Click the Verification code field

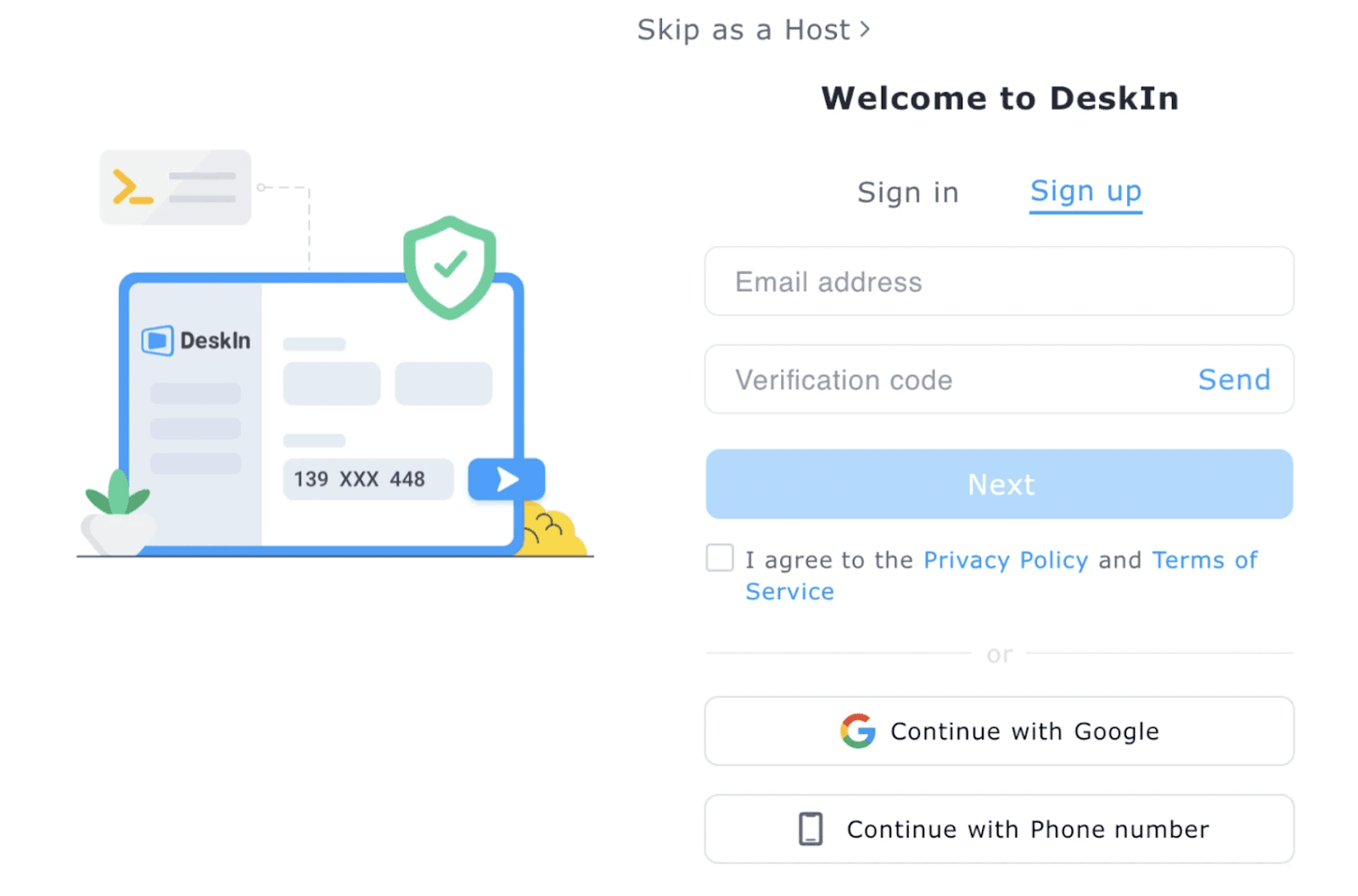click(934, 379)
